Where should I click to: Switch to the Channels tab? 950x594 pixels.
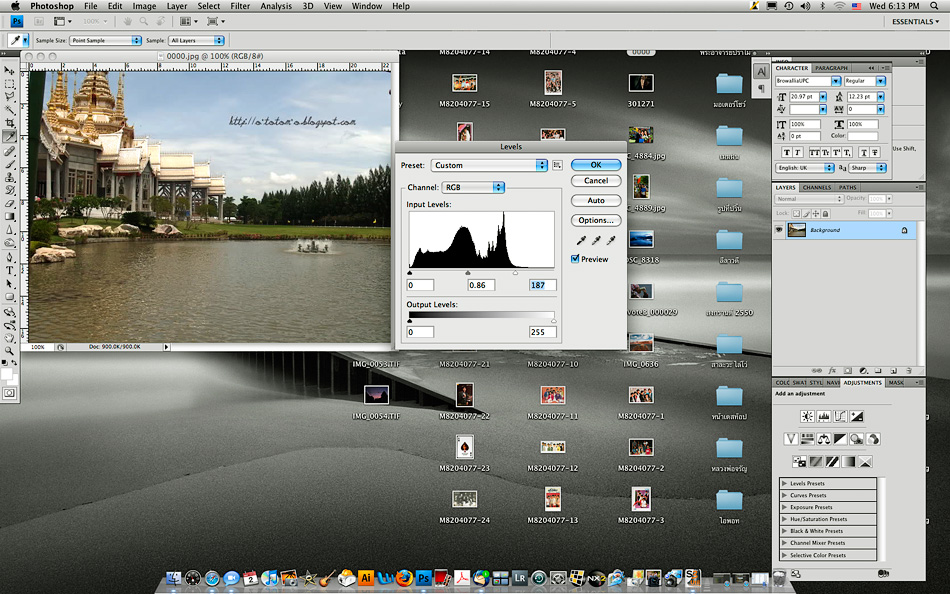click(816, 187)
